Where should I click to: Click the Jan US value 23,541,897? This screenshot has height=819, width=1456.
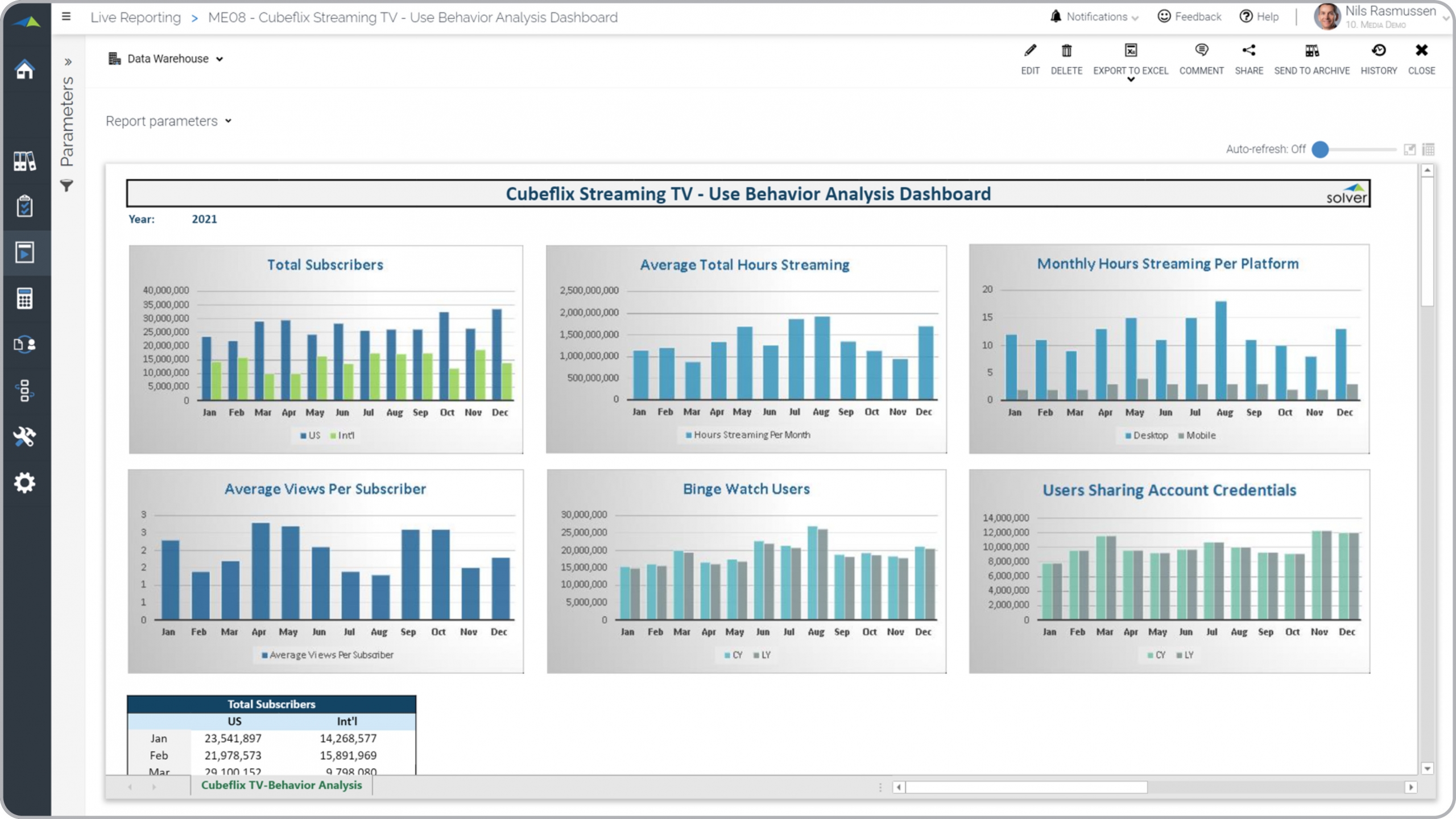click(233, 738)
